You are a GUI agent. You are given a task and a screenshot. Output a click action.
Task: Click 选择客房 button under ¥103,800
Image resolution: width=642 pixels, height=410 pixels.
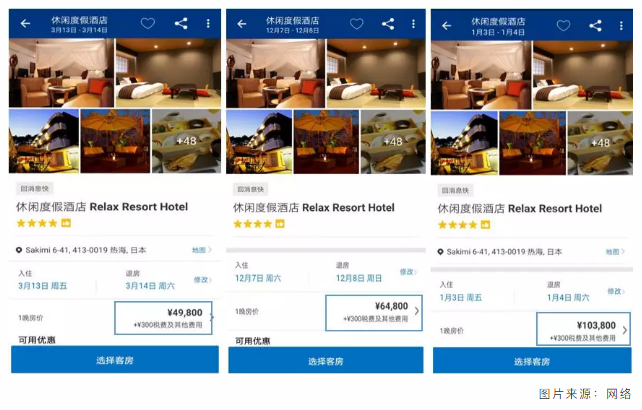tap(532, 361)
